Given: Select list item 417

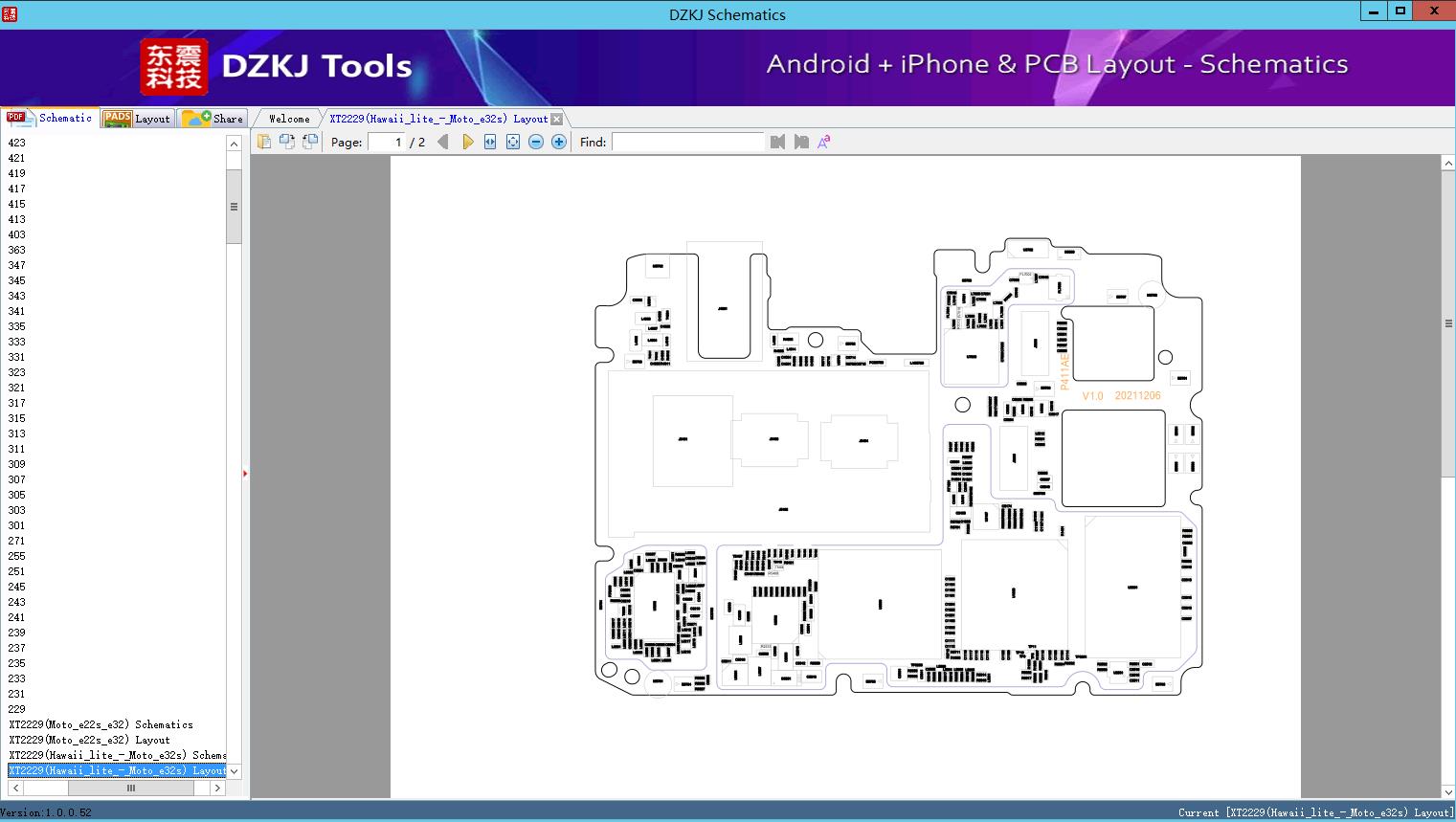Looking at the screenshot, I should coord(17,189).
